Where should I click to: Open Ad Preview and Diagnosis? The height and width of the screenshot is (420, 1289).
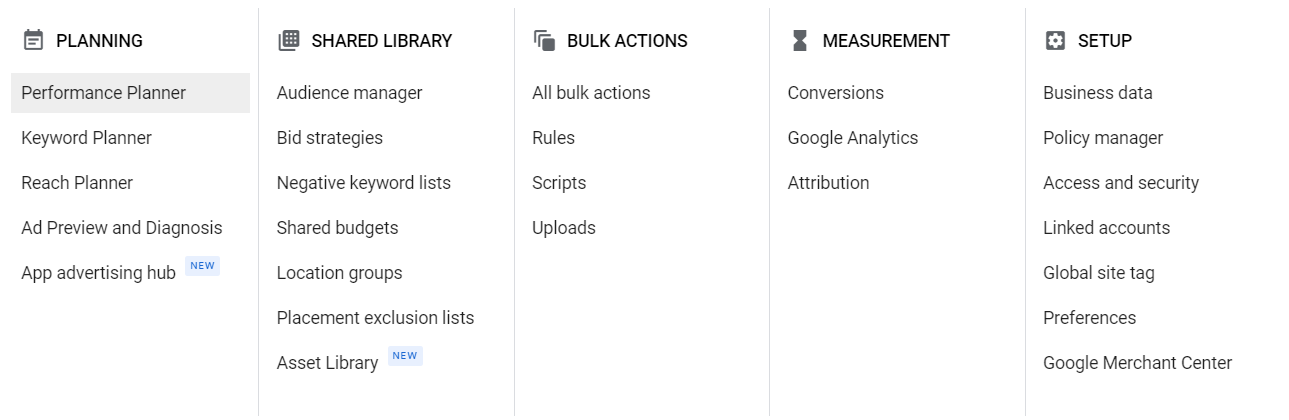[x=122, y=228]
